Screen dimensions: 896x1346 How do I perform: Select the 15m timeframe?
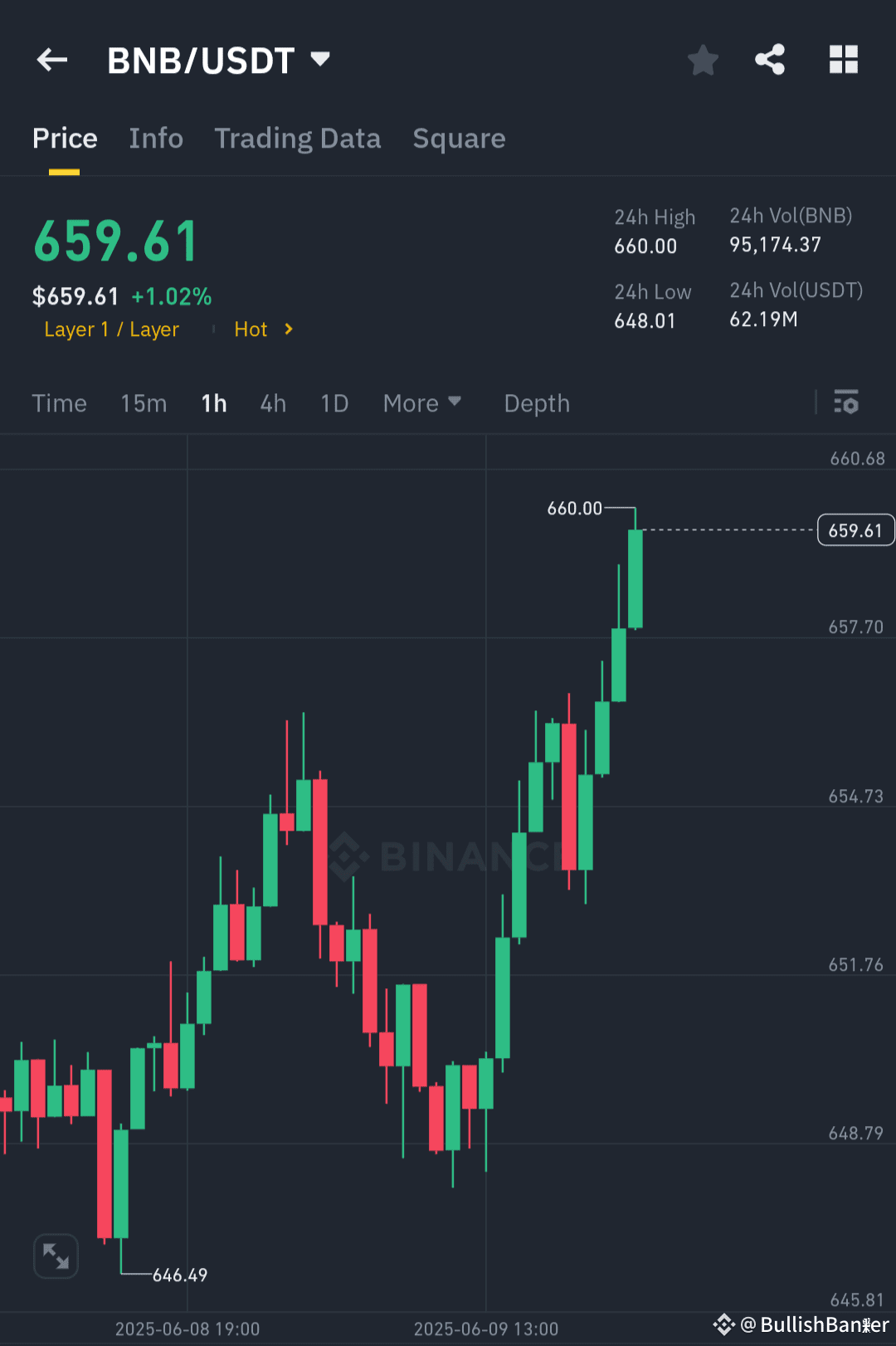tap(143, 402)
